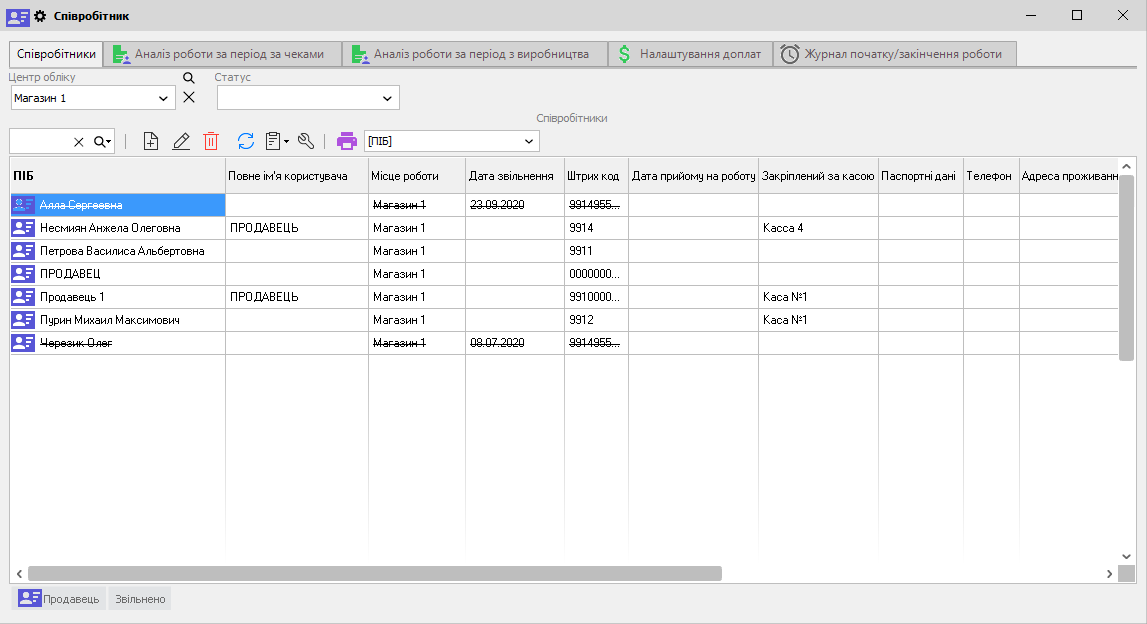1147x624 pixels.
Task: Click the purple printer icon
Action: [x=347, y=141]
